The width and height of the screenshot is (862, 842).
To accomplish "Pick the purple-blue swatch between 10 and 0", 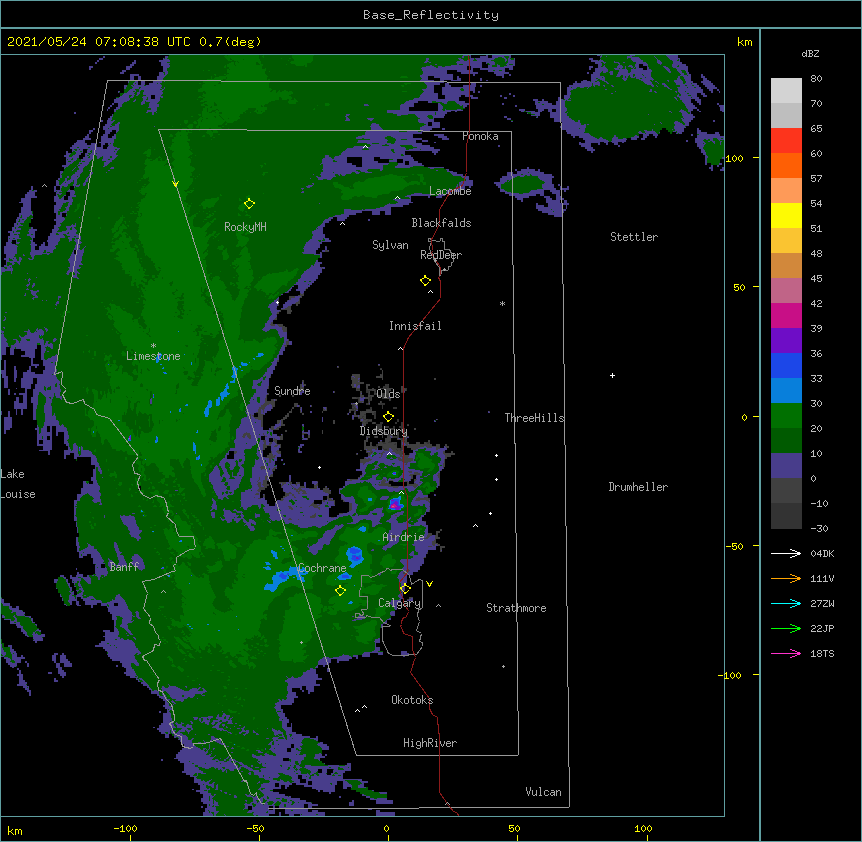I will point(786,466).
